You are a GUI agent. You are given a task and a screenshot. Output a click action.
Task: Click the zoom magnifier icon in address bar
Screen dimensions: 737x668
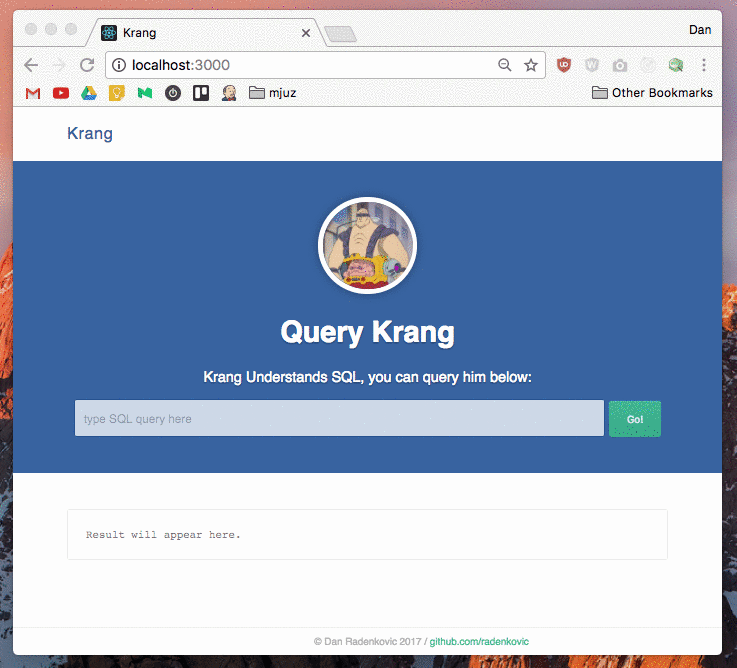tap(504, 65)
